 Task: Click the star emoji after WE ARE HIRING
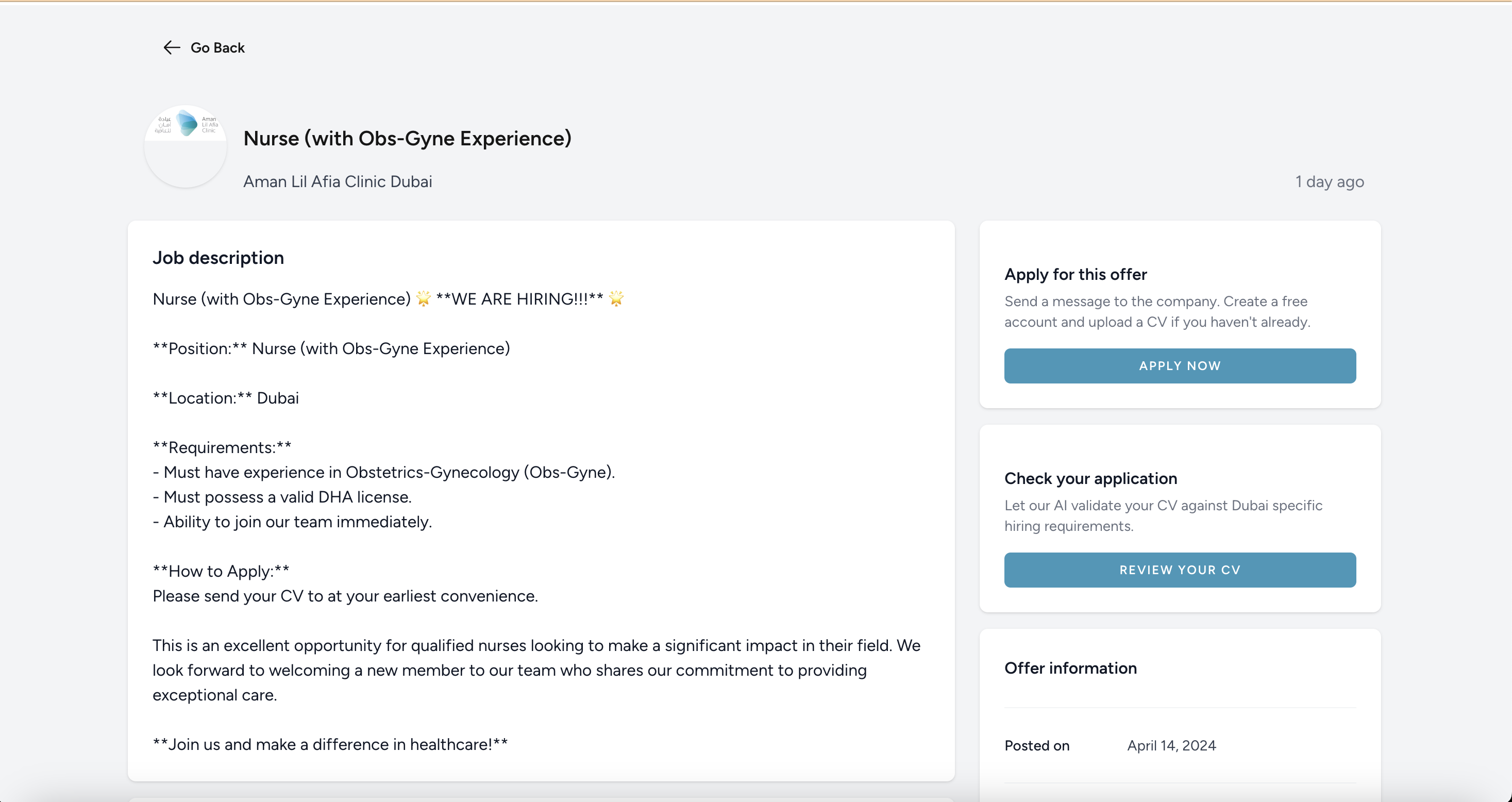click(616, 299)
